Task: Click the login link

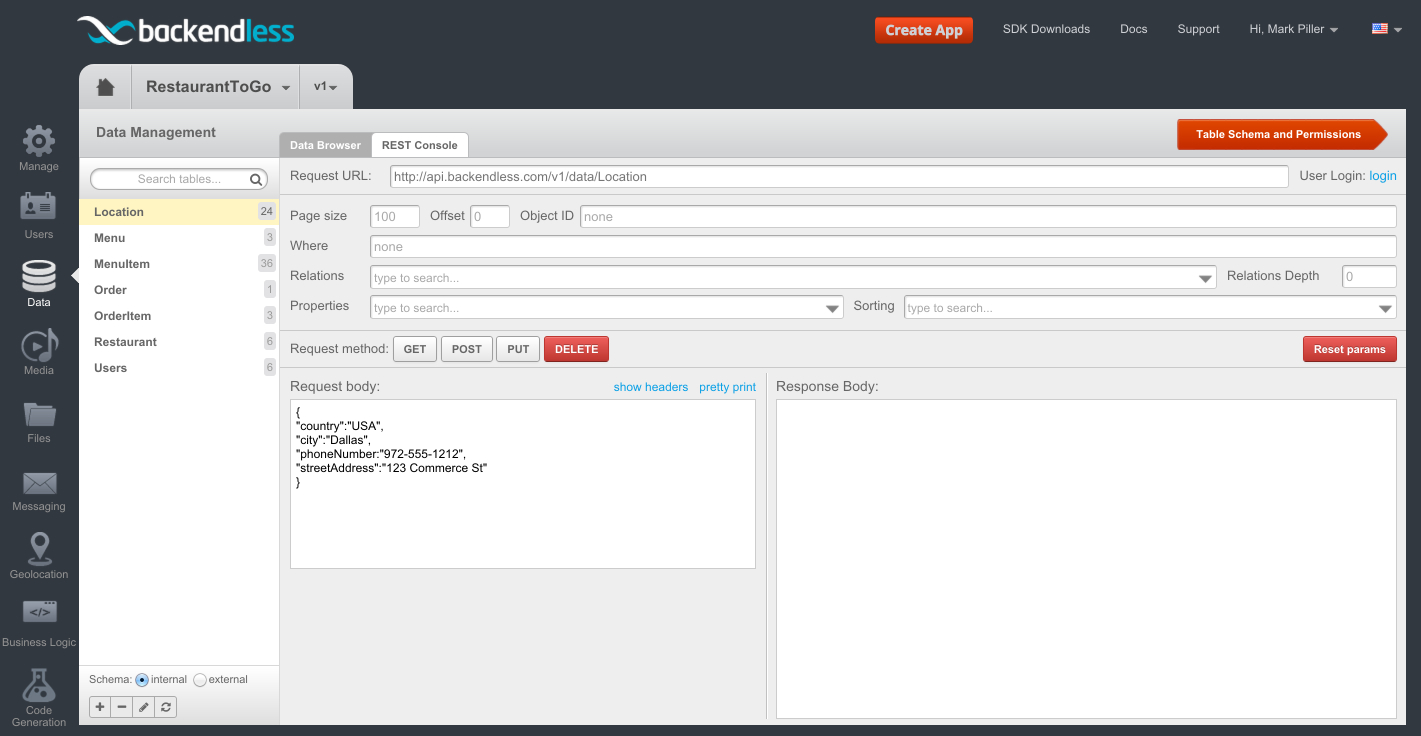Action: coord(1383,176)
